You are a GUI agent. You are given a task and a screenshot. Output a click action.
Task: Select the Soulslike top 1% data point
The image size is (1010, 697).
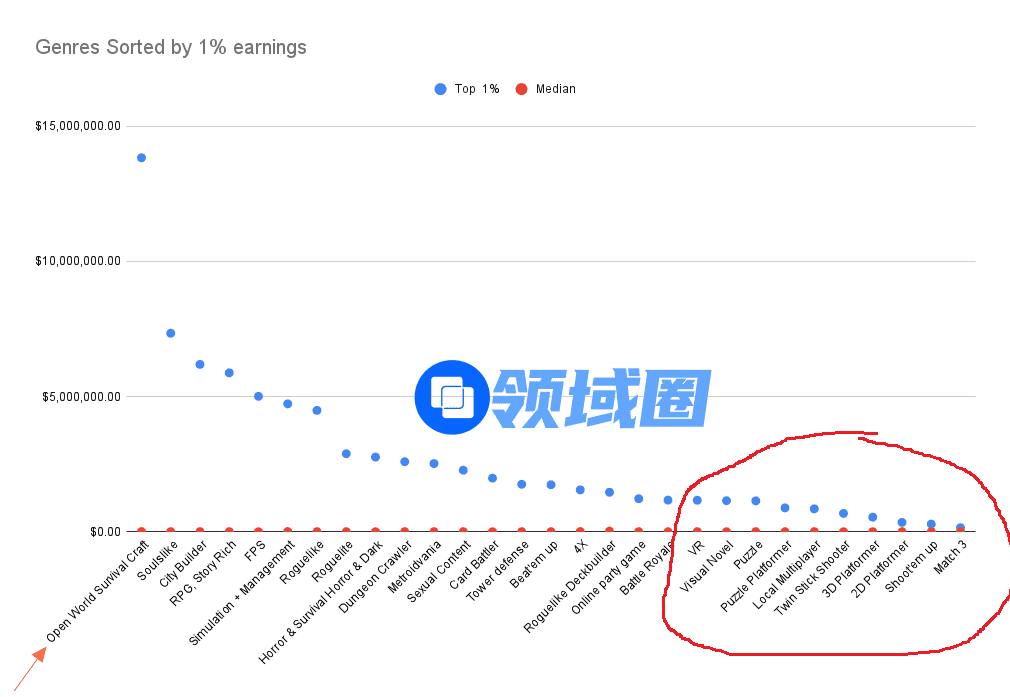(171, 333)
